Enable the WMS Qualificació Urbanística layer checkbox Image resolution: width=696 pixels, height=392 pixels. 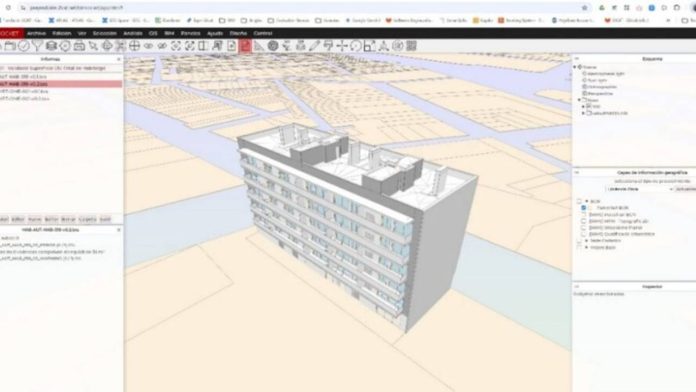click(584, 234)
